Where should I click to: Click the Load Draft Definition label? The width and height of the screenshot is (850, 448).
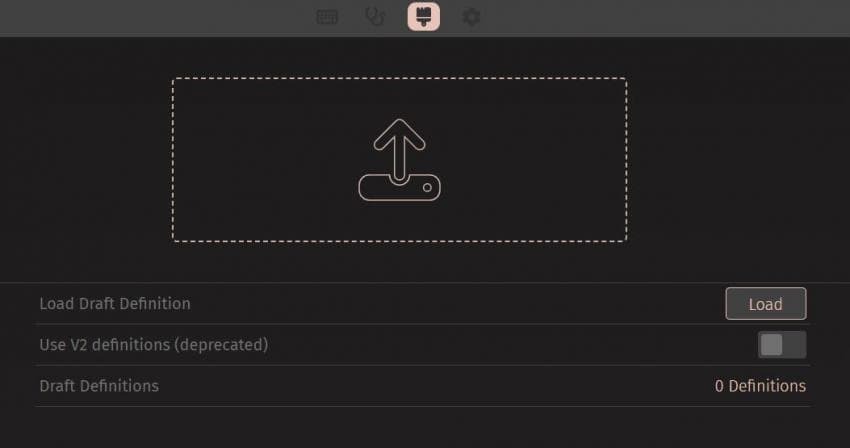tap(115, 304)
